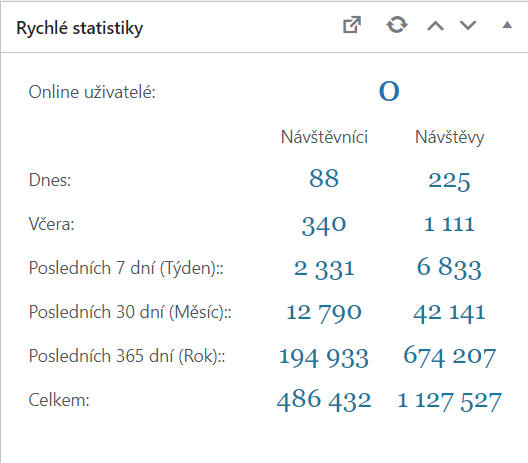The image size is (528, 463).
Task: Open yesterday's visitors count 340
Action: pyautogui.click(x=324, y=225)
